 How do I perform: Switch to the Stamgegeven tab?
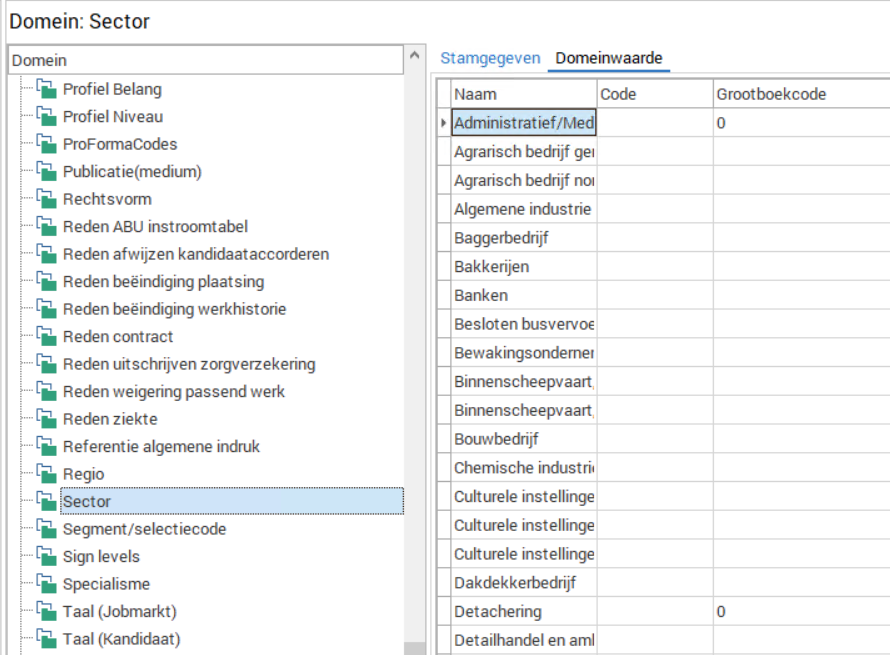490,58
